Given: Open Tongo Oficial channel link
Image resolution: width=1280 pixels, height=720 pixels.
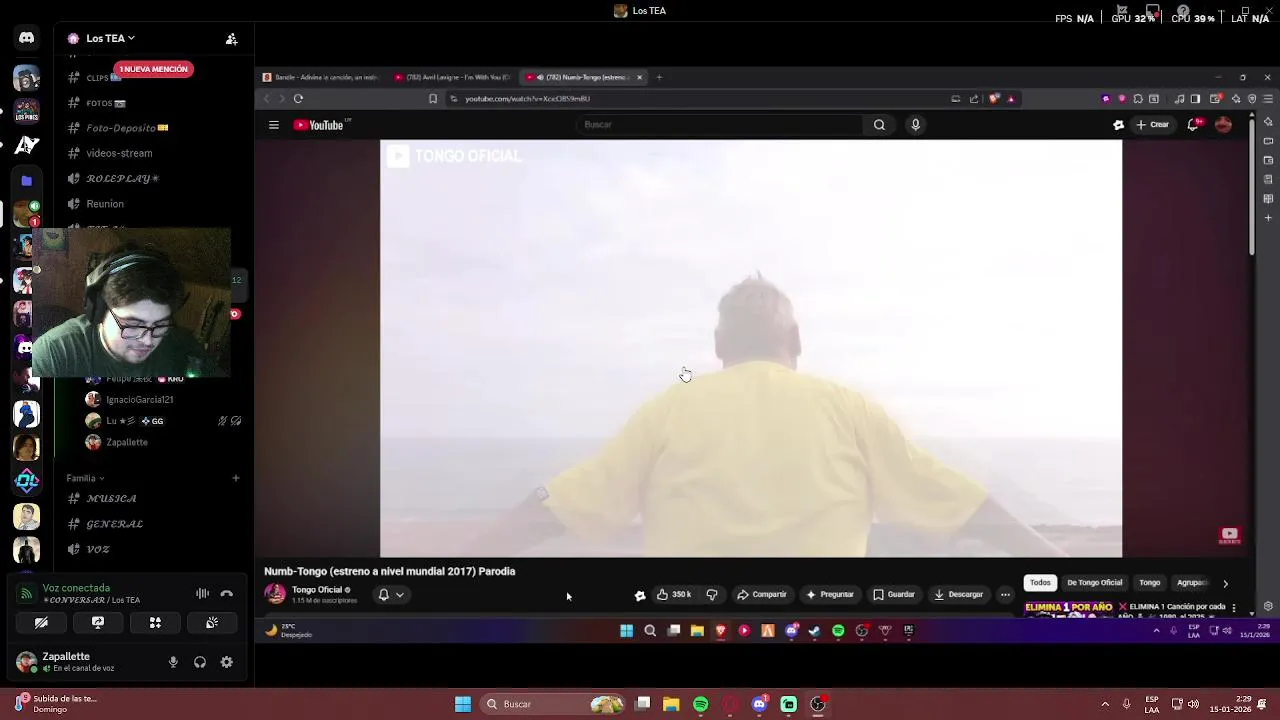Looking at the screenshot, I should pyautogui.click(x=317, y=590).
